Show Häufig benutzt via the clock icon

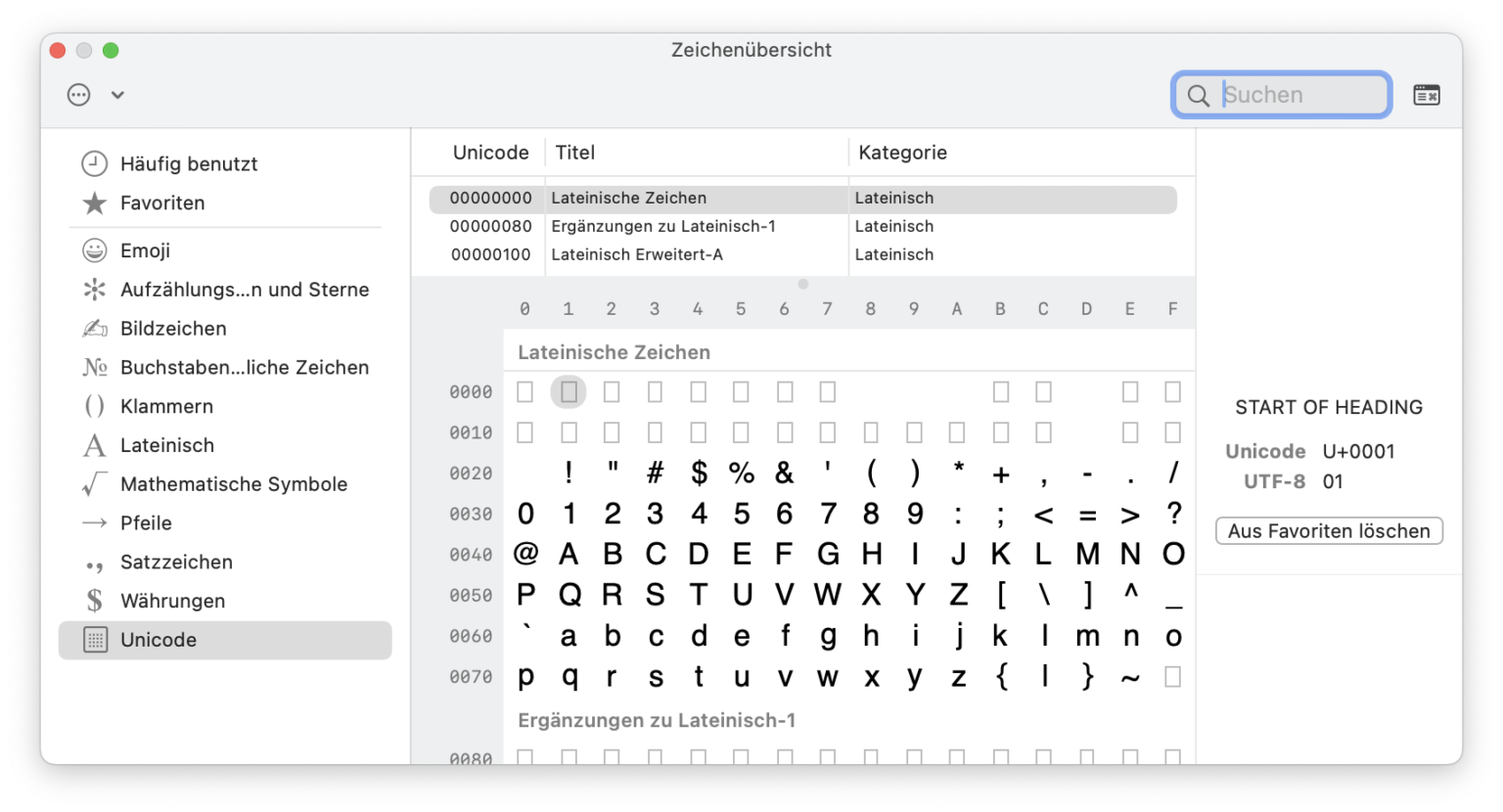click(x=189, y=163)
